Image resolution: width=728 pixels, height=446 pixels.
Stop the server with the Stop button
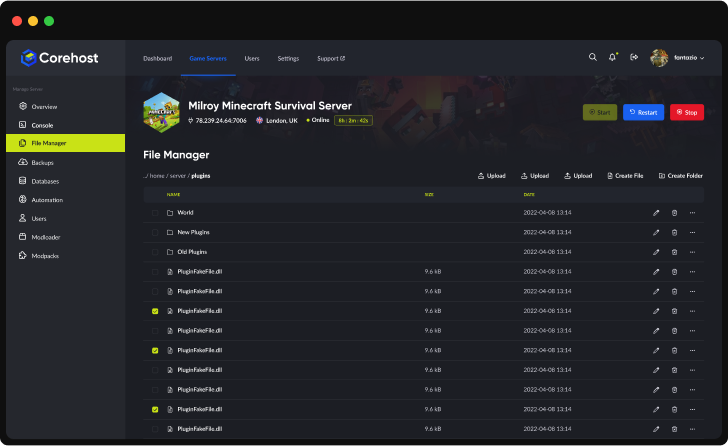(x=687, y=112)
